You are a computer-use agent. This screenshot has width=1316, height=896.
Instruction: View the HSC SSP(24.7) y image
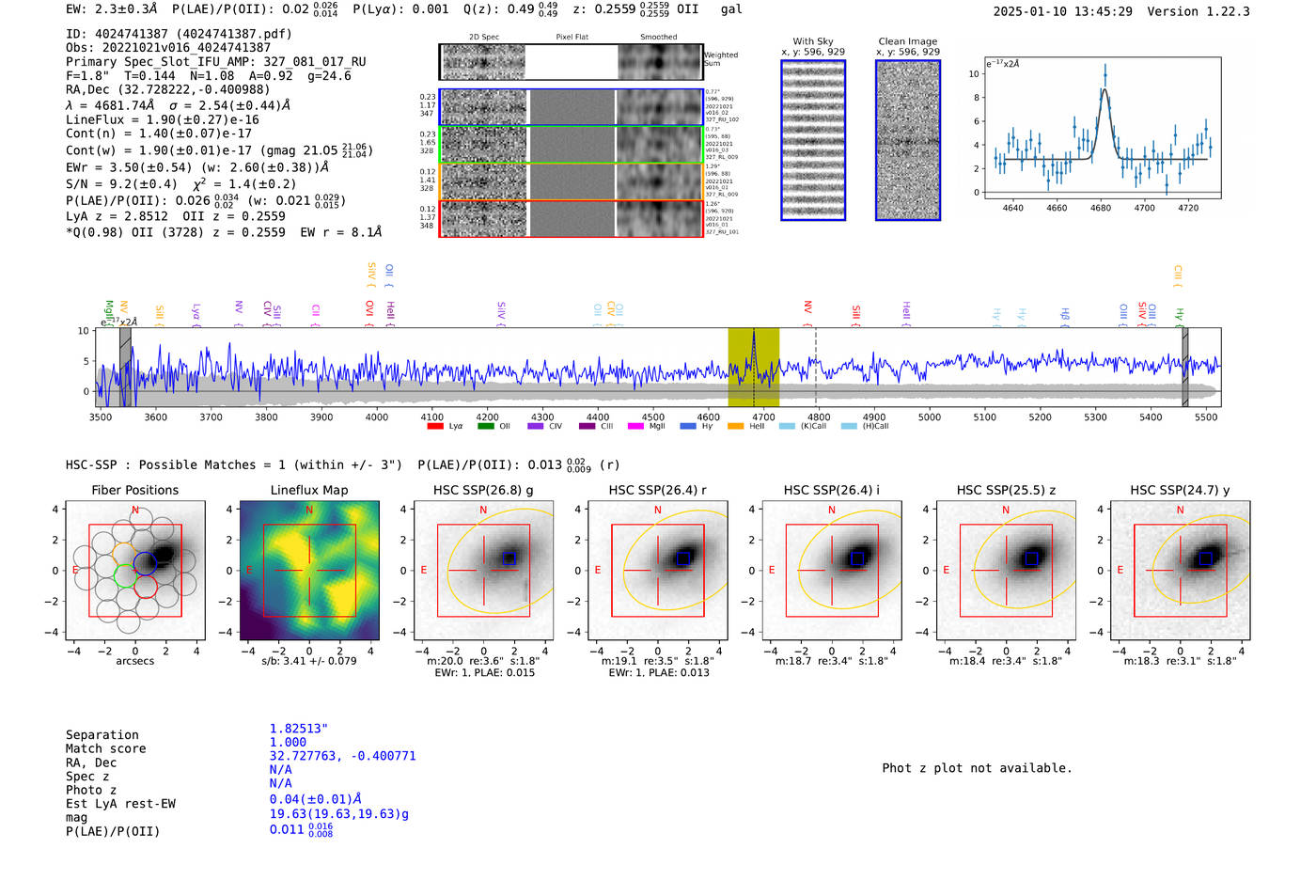click(1181, 570)
